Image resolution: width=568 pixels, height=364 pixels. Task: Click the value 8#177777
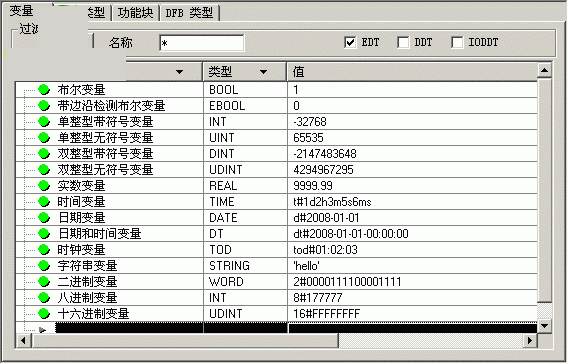coord(317,297)
